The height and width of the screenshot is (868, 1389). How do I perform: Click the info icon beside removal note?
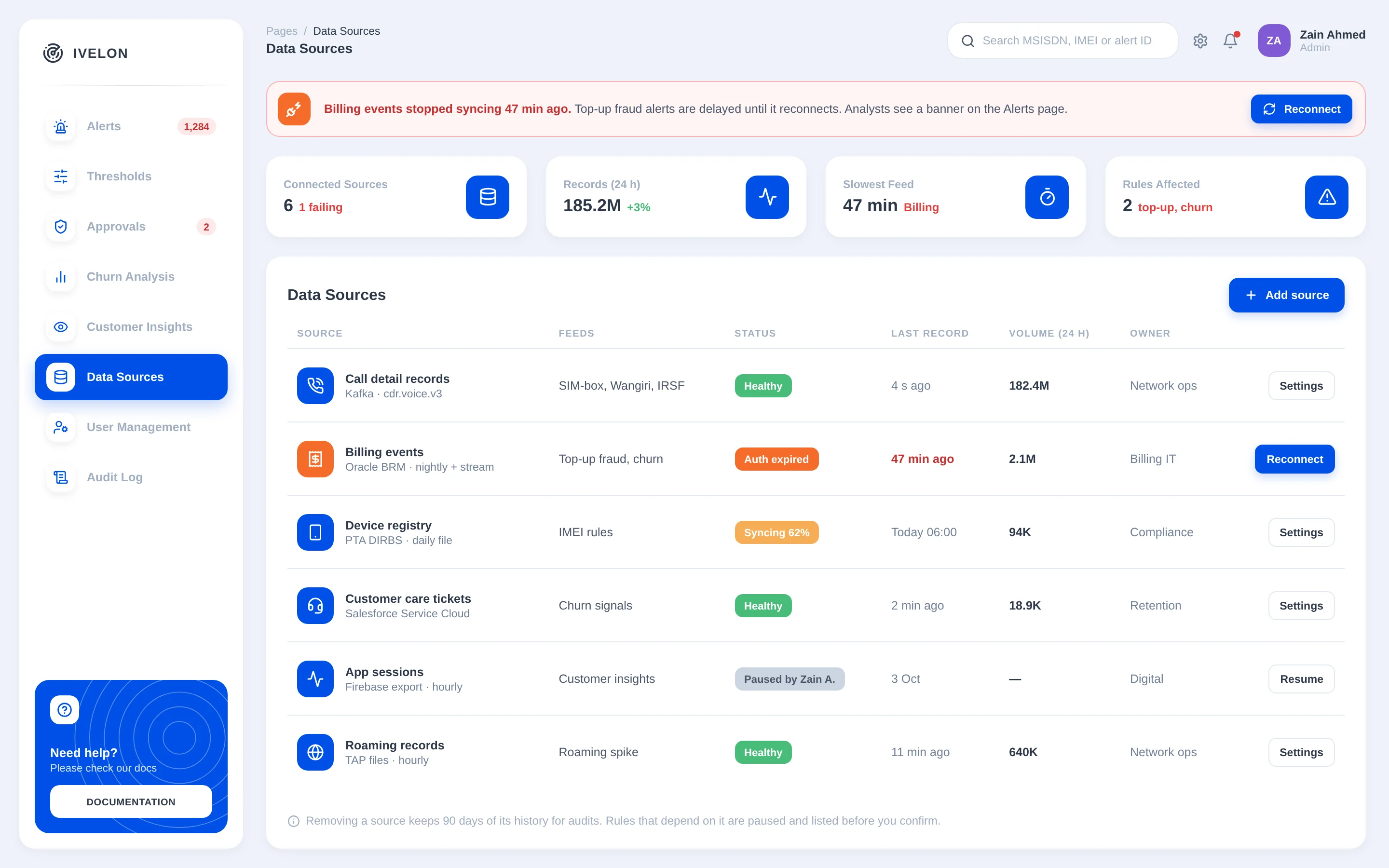pos(293,821)
